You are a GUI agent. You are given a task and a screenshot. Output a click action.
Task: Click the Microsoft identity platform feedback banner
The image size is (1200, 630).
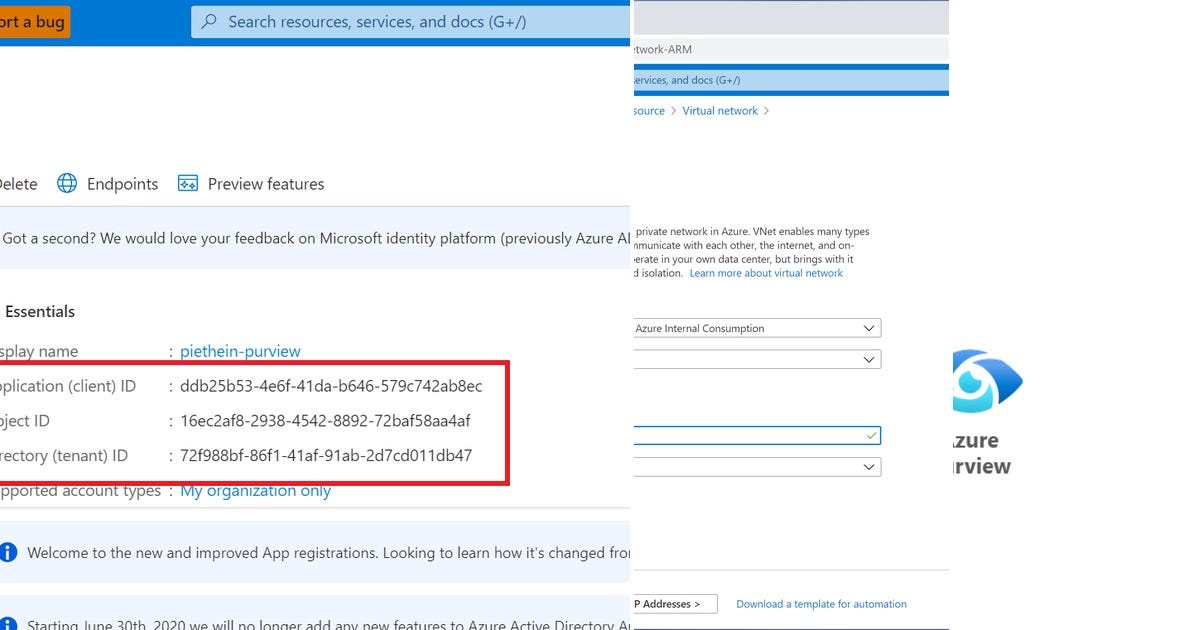click(x=315, y=238)
